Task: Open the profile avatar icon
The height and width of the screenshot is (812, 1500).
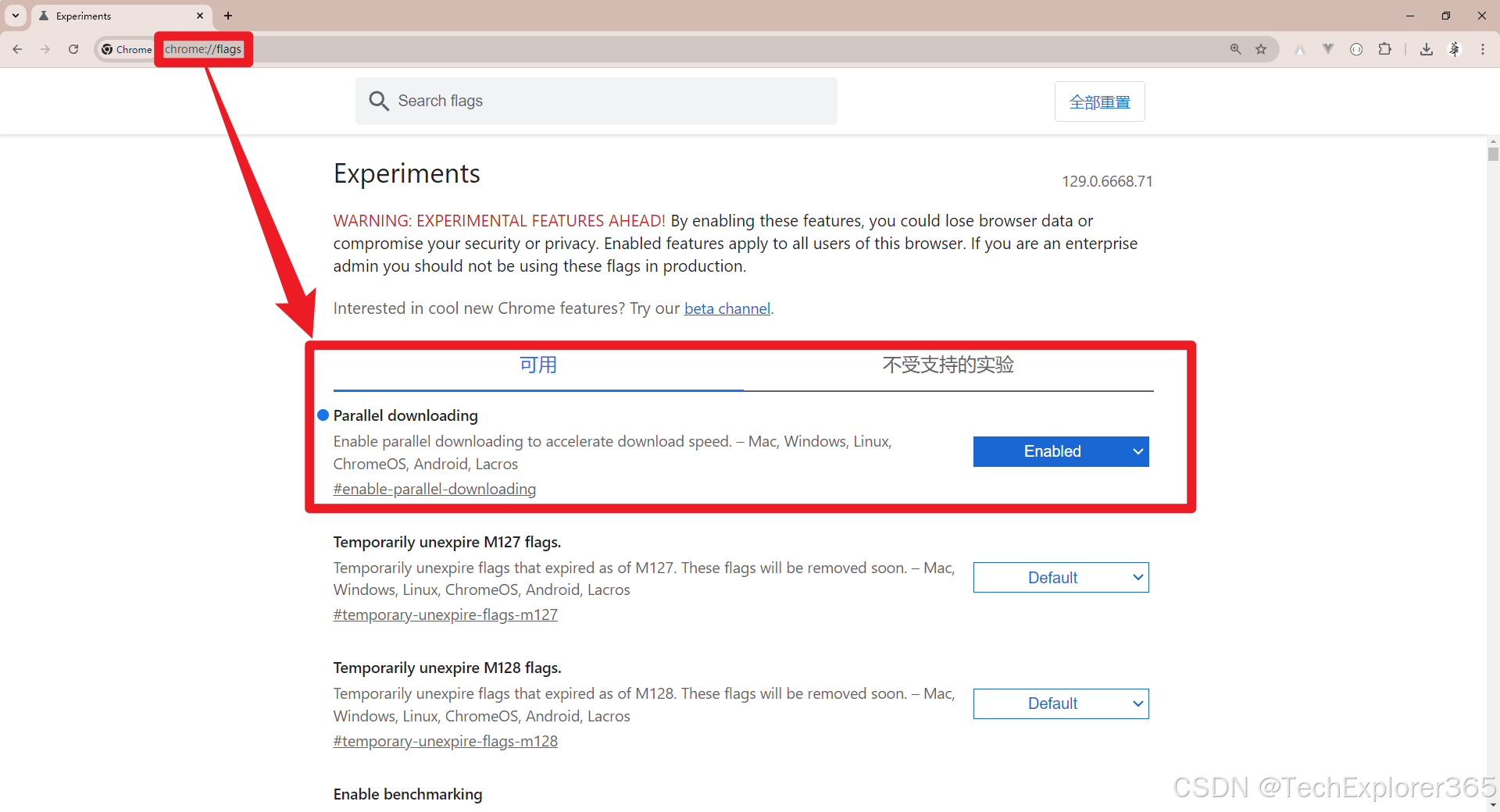Action: [x=1455, y=49]
